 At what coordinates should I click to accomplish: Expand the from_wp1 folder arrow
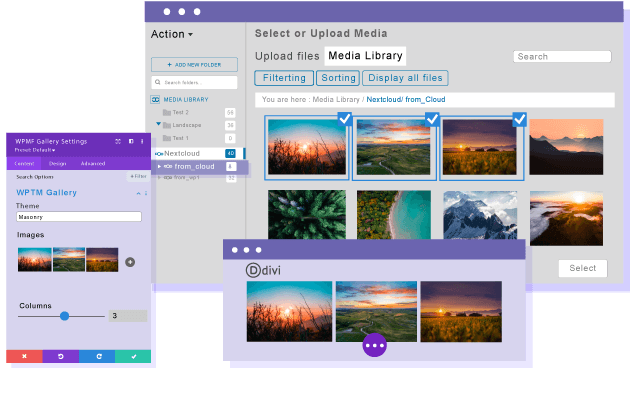click(x=160, y=178)
